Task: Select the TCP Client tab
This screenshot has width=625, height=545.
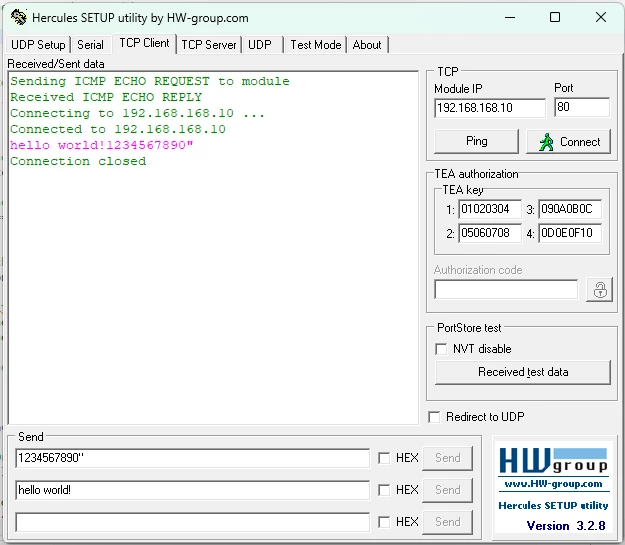Action: coord(144,43)
